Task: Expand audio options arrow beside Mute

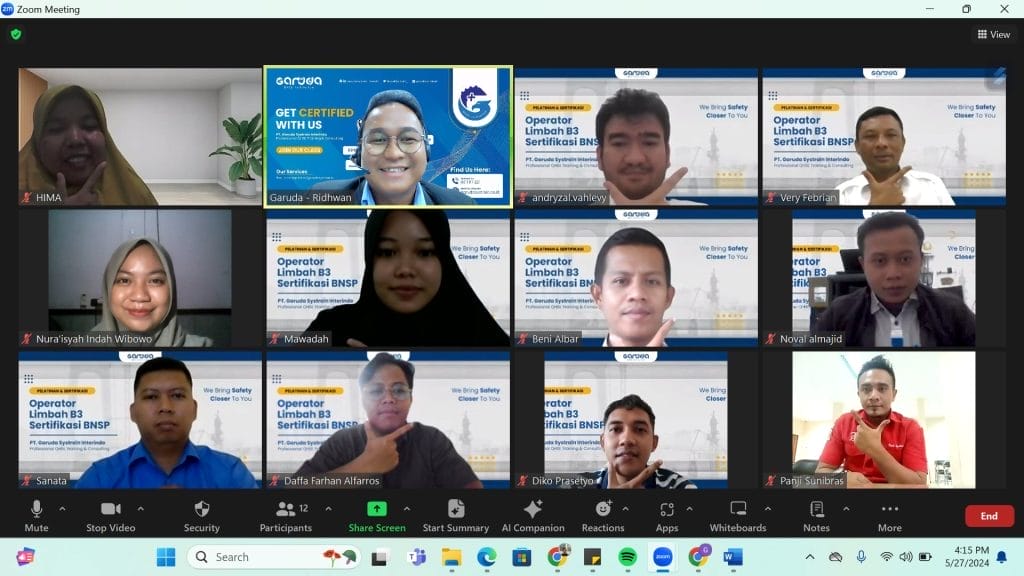Action: coord(62,508)
